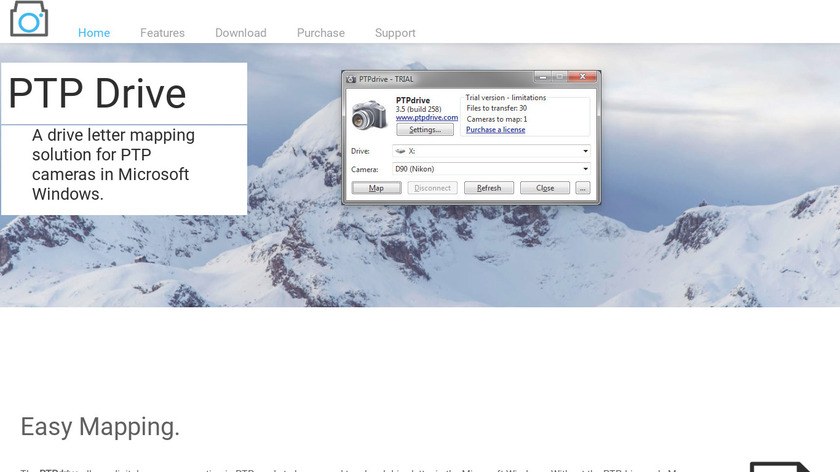
Task: Open the Home nav tab
Action: point(94,33)
